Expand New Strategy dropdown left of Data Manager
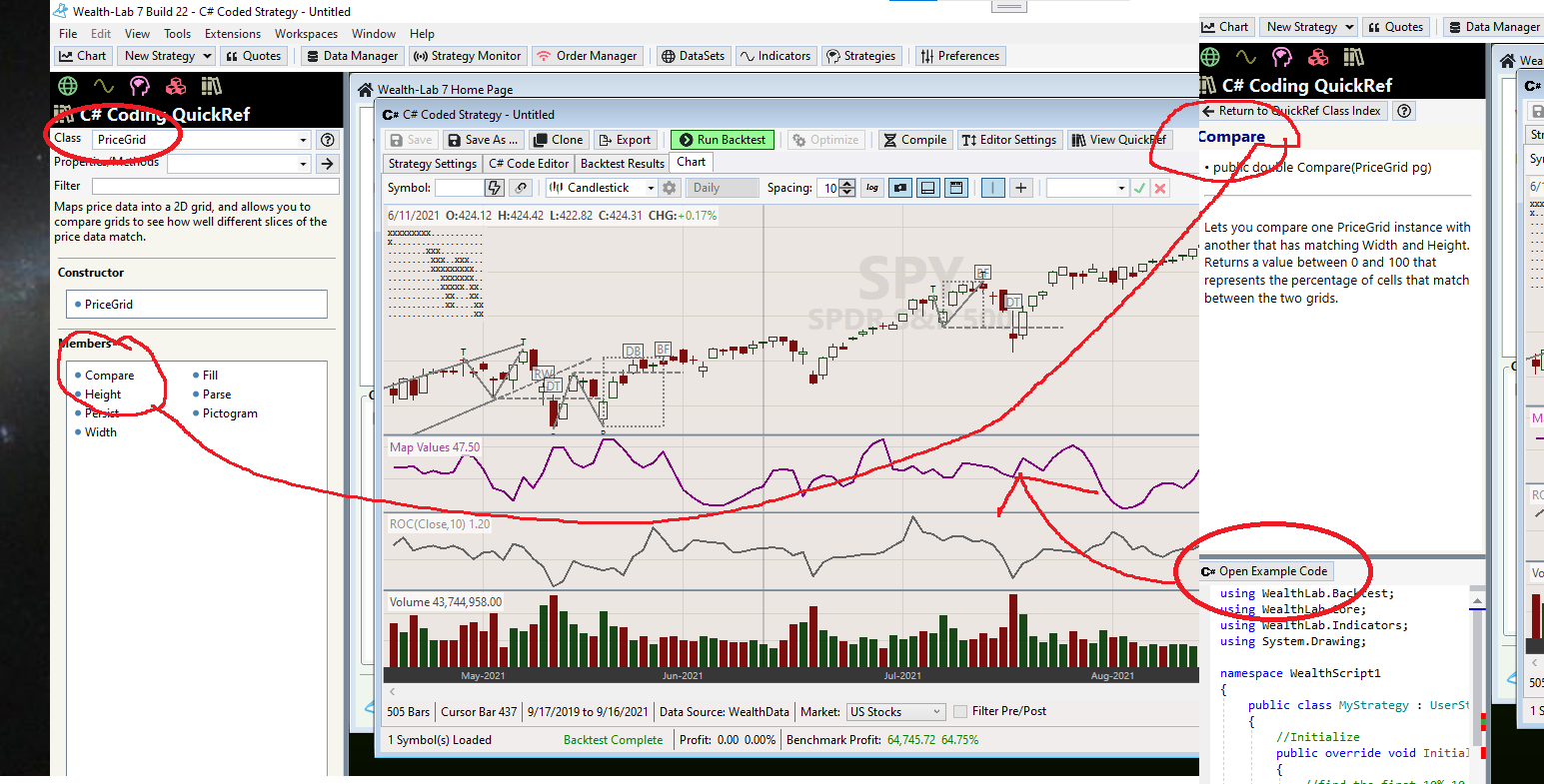Viewport: 1544px width, 784px height. click(208, 56)
